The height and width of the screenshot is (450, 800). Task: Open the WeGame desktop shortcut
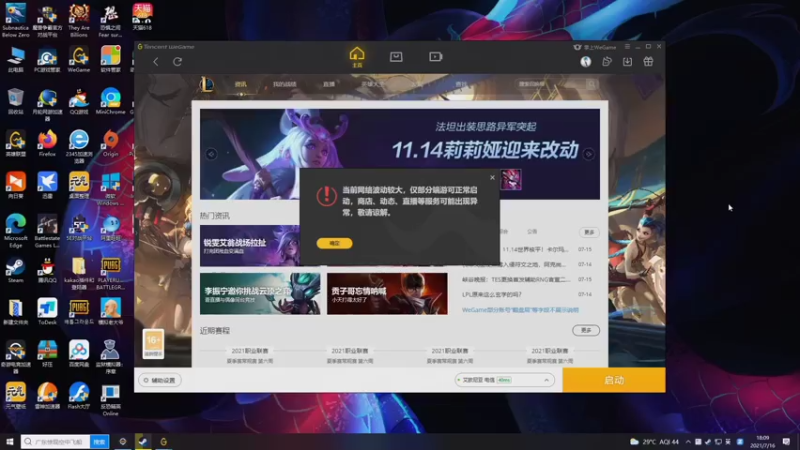pos(79,59)
